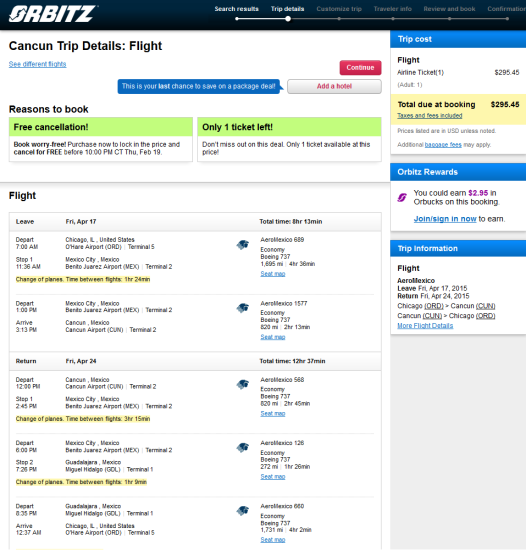Open the Customize trip step
Viewport: 526px width, 550px height.
(339, 9)
